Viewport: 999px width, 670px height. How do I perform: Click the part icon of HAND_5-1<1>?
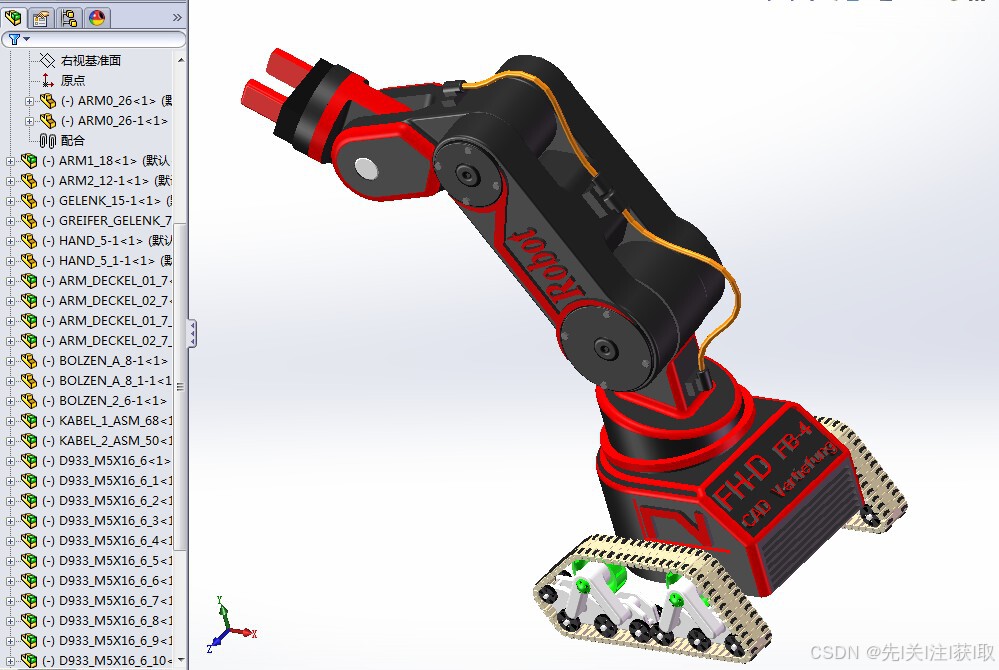29,241
